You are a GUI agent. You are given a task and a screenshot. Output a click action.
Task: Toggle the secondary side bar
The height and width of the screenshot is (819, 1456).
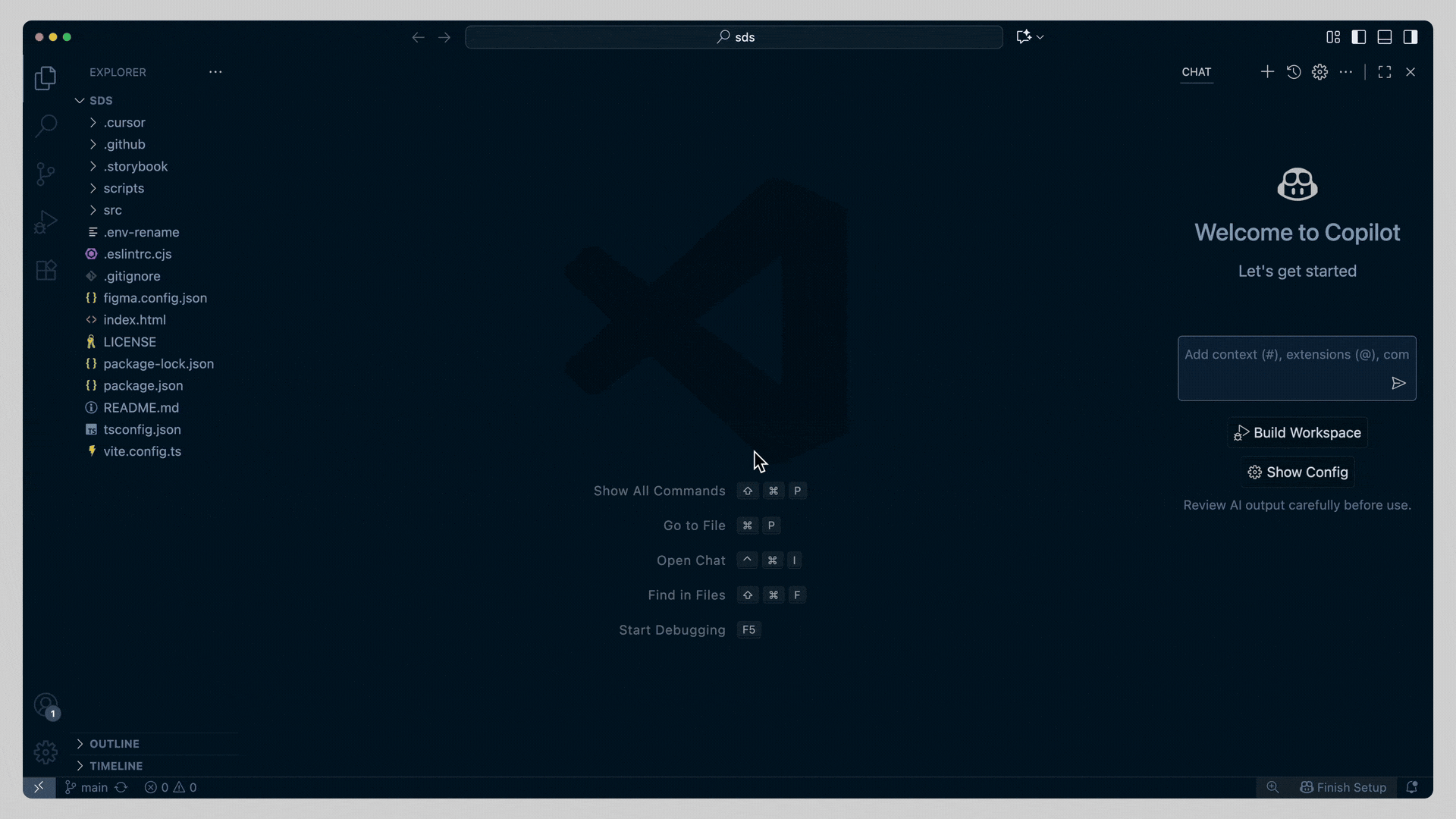1411,36
